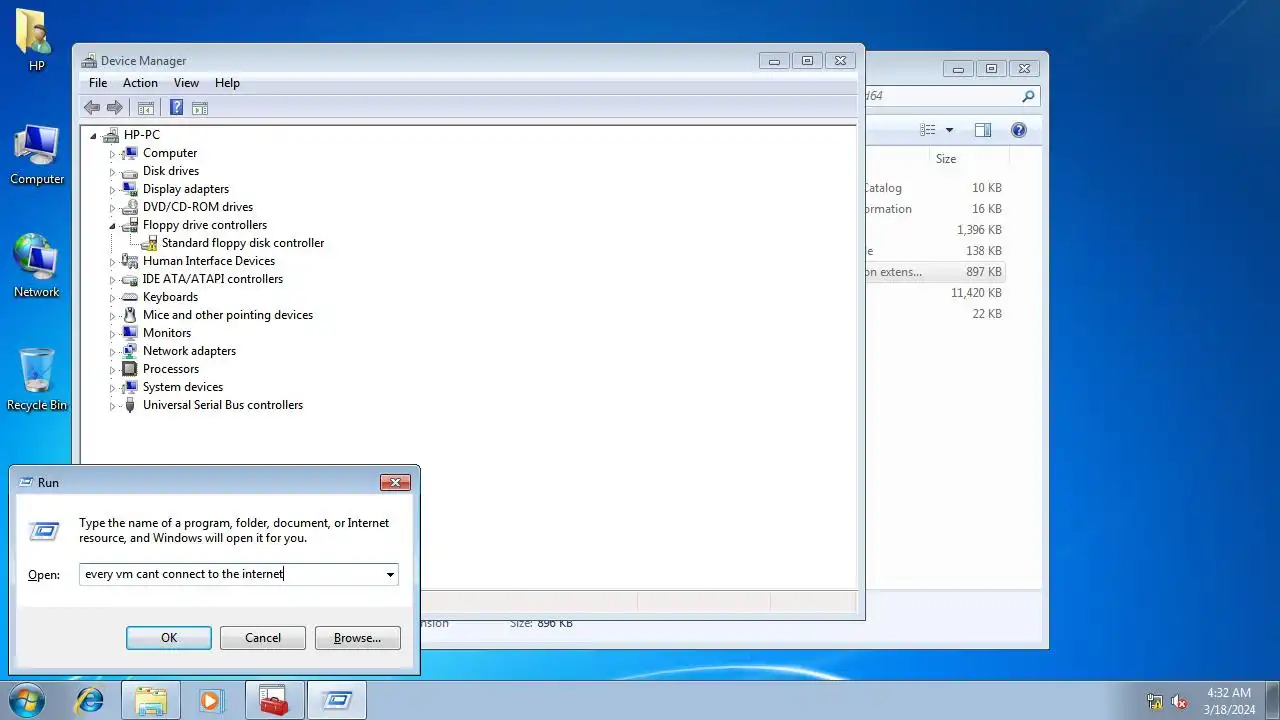
Task: Click the Properties view toolbar icon next to Help
Action: click(x=199, y=108)
